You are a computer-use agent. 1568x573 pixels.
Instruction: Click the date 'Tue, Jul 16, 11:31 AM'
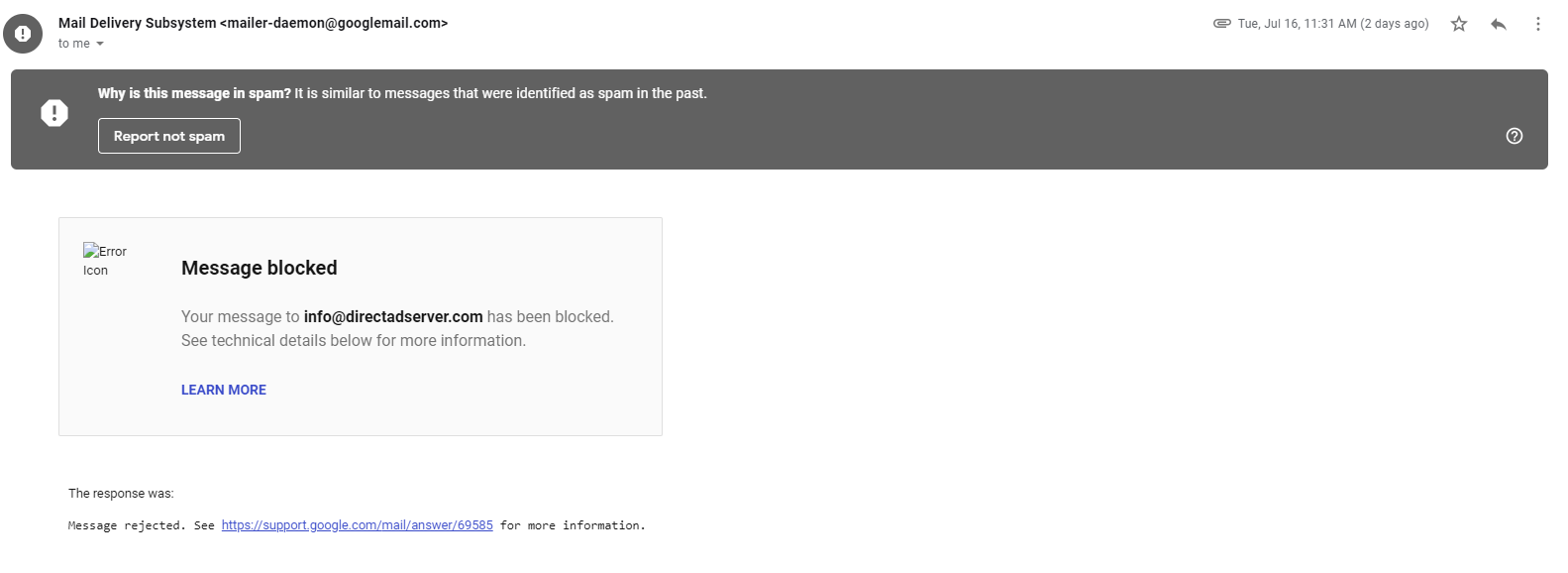(1297, 24)
